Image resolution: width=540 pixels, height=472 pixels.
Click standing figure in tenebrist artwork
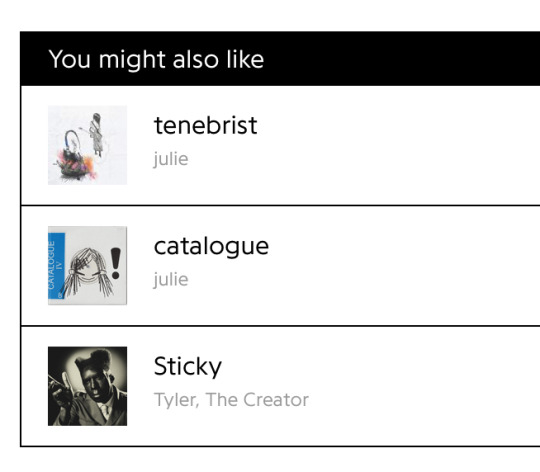click(x=96, y=135)
